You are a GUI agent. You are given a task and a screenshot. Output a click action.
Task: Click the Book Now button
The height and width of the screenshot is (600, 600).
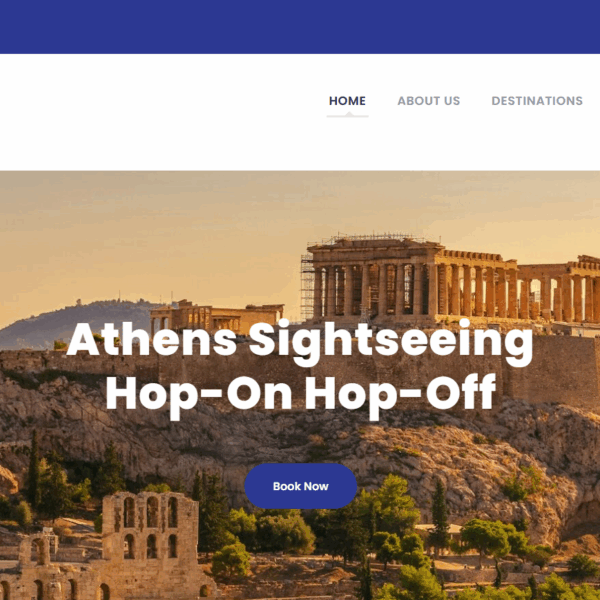tap(301, 486)
